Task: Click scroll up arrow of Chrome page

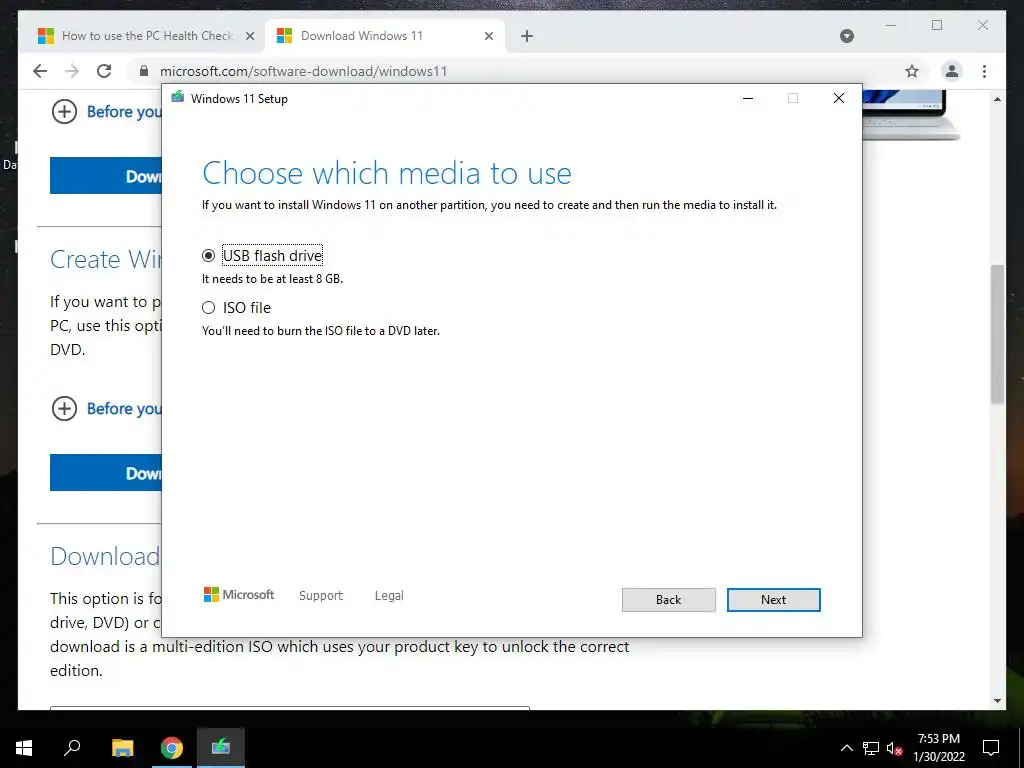Action: pos(997,99)
